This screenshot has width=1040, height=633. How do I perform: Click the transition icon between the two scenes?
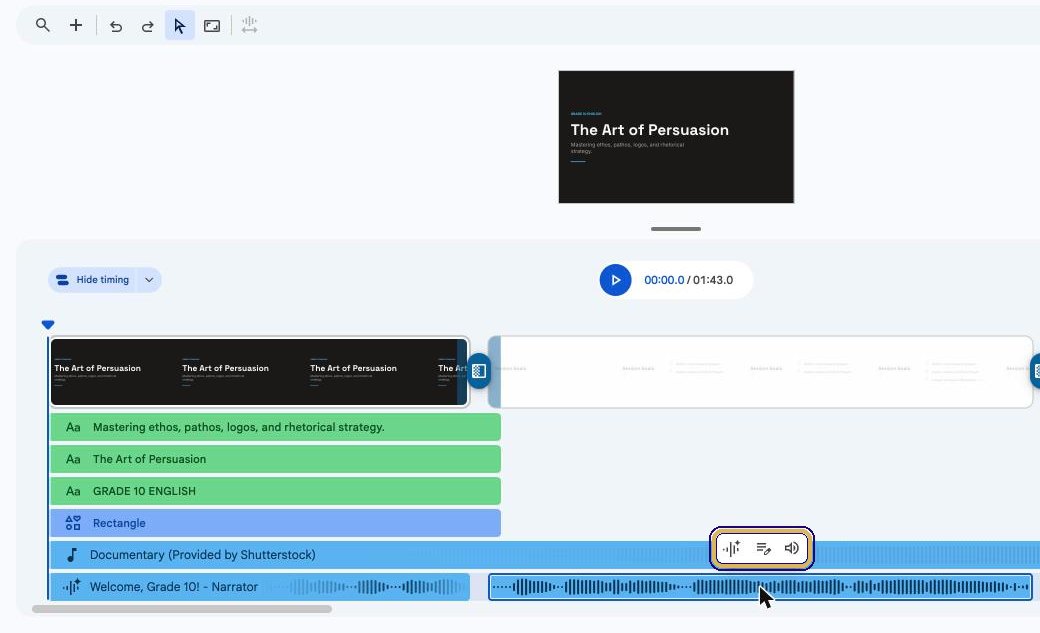479,371
